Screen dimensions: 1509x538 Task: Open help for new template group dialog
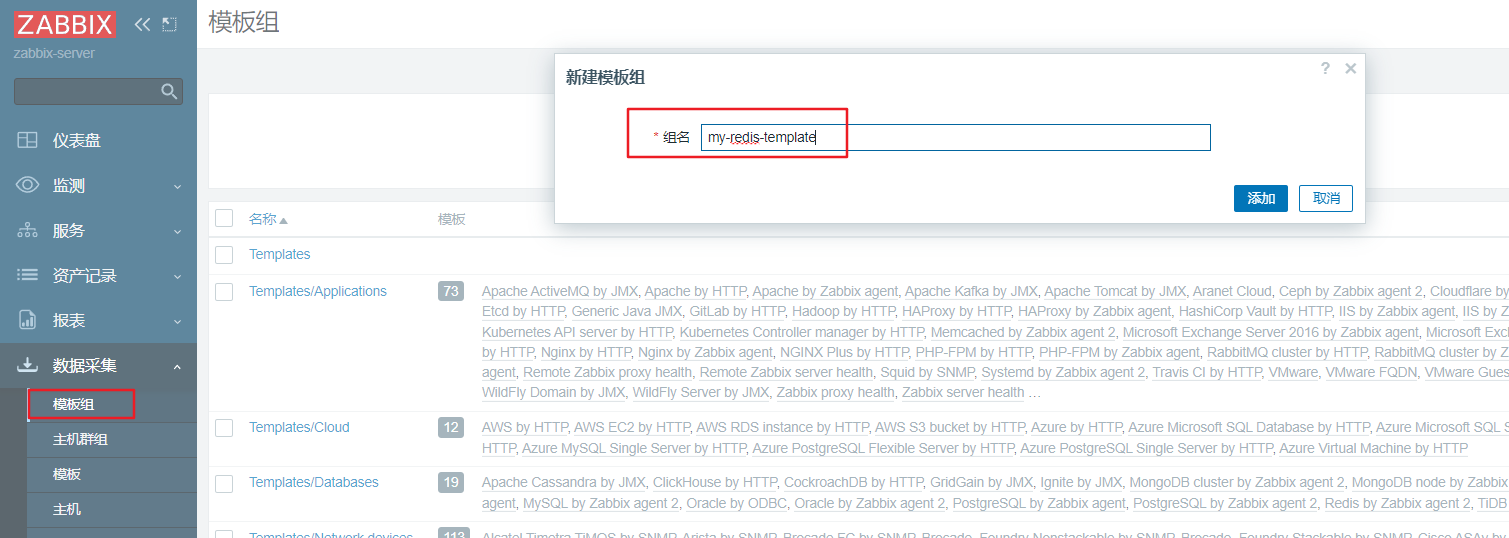(x=1325, y=68)
